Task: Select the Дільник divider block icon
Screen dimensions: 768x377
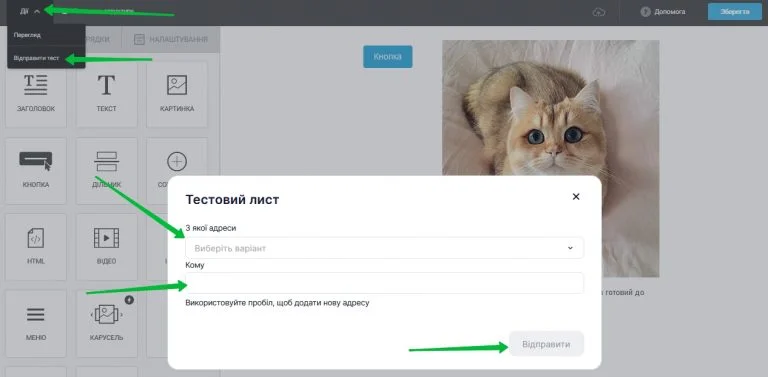Action: [106, 161]
